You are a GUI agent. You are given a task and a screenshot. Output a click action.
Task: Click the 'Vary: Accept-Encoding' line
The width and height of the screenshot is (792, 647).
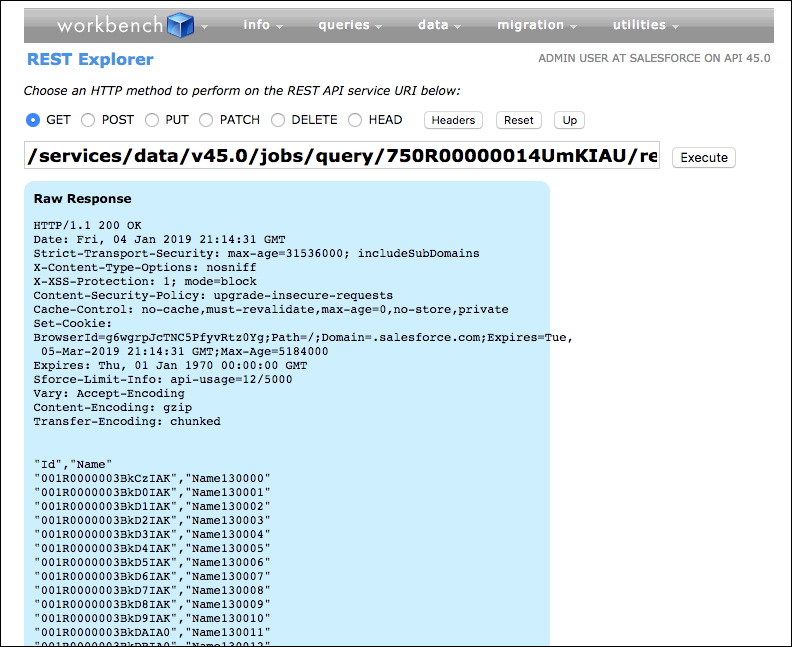(x=109, y=393)
